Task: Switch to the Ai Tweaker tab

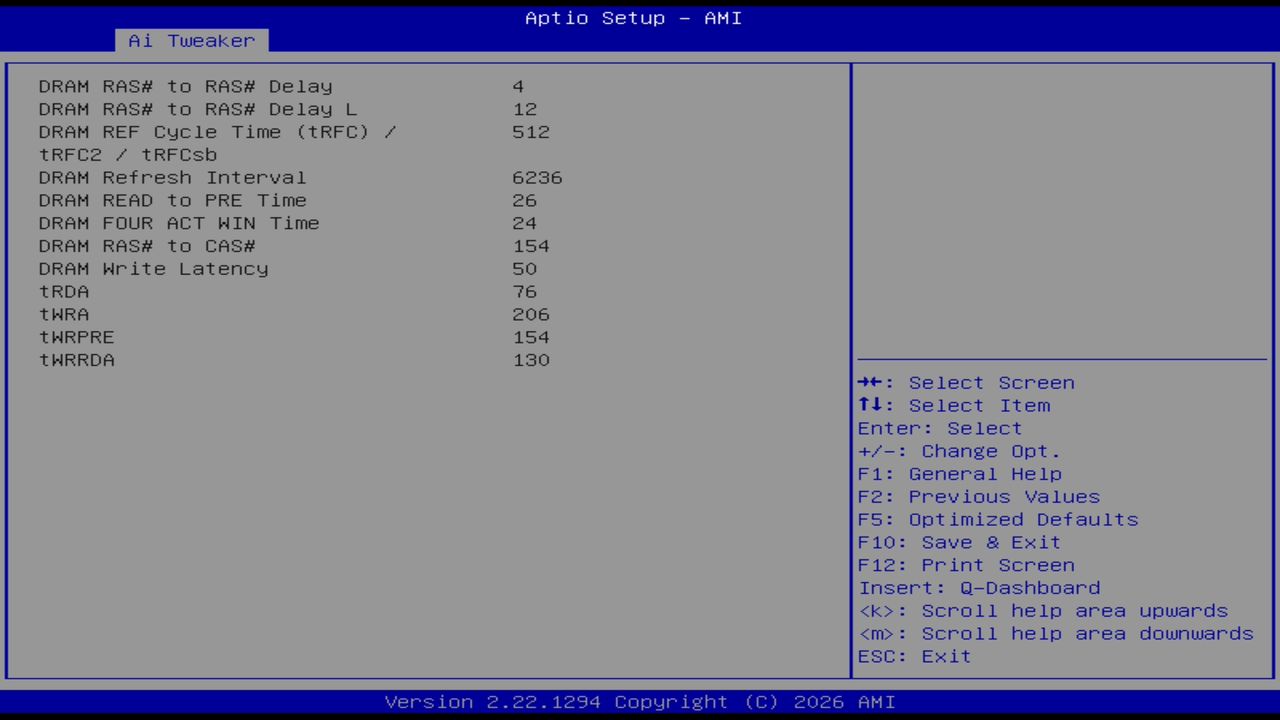Action: 190,40
